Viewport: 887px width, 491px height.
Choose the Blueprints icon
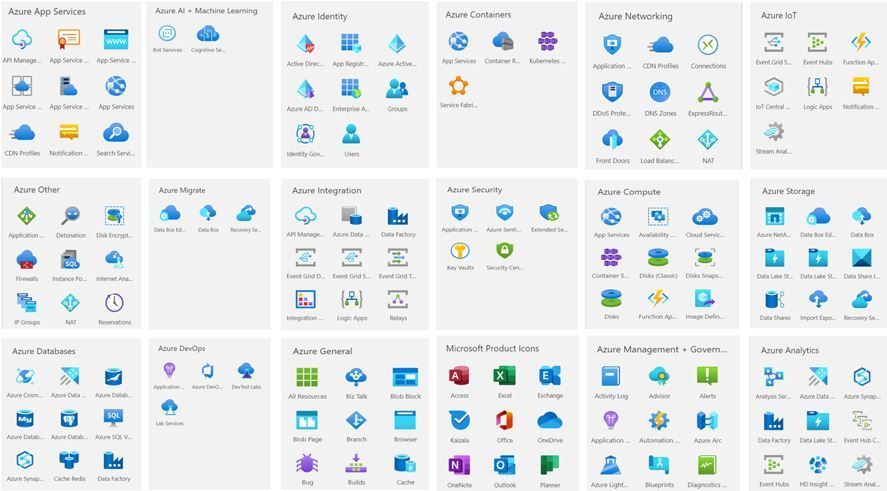click(x=659, y=465)
